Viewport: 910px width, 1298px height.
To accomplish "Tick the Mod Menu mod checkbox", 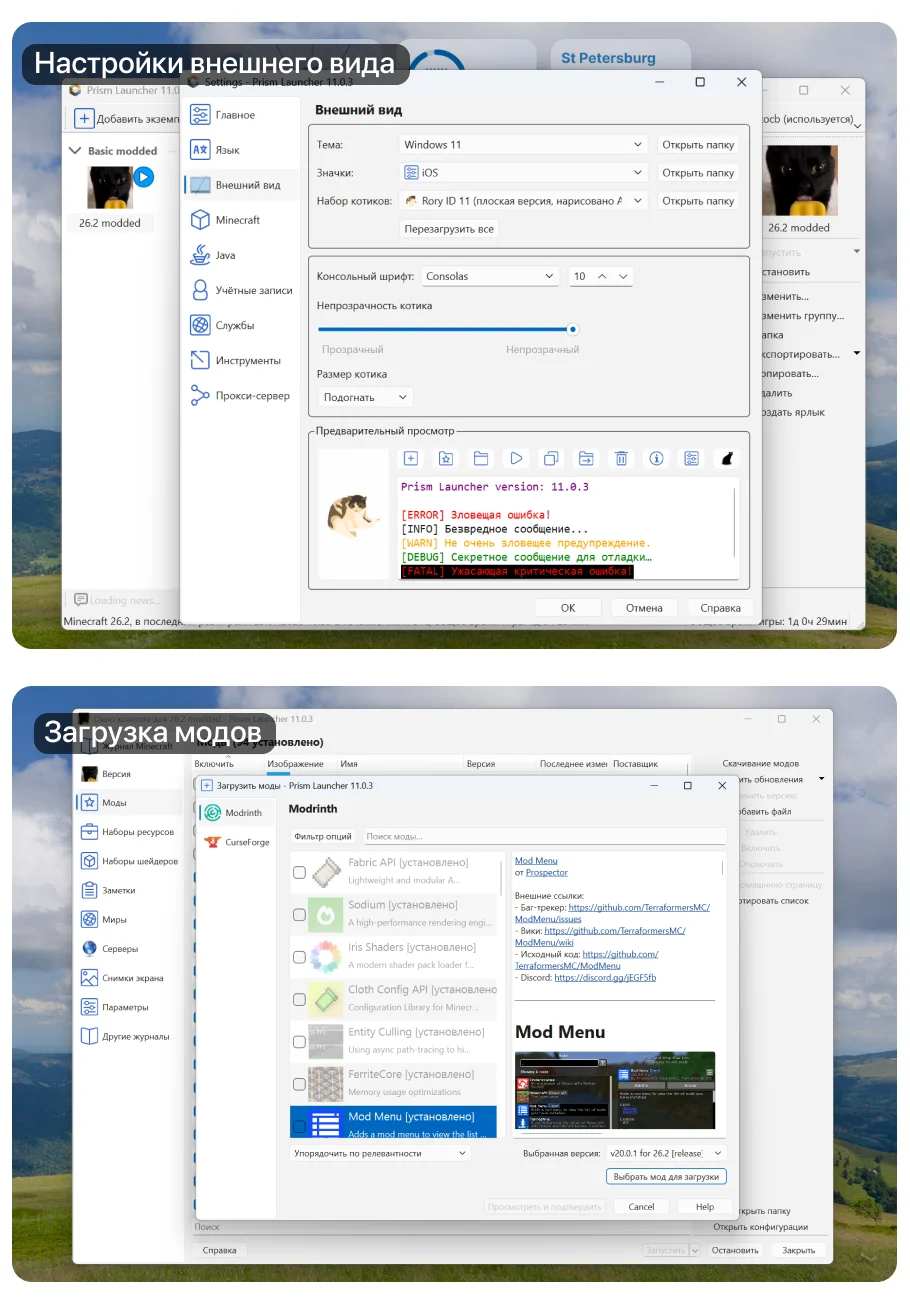I will coord(299,1127).
